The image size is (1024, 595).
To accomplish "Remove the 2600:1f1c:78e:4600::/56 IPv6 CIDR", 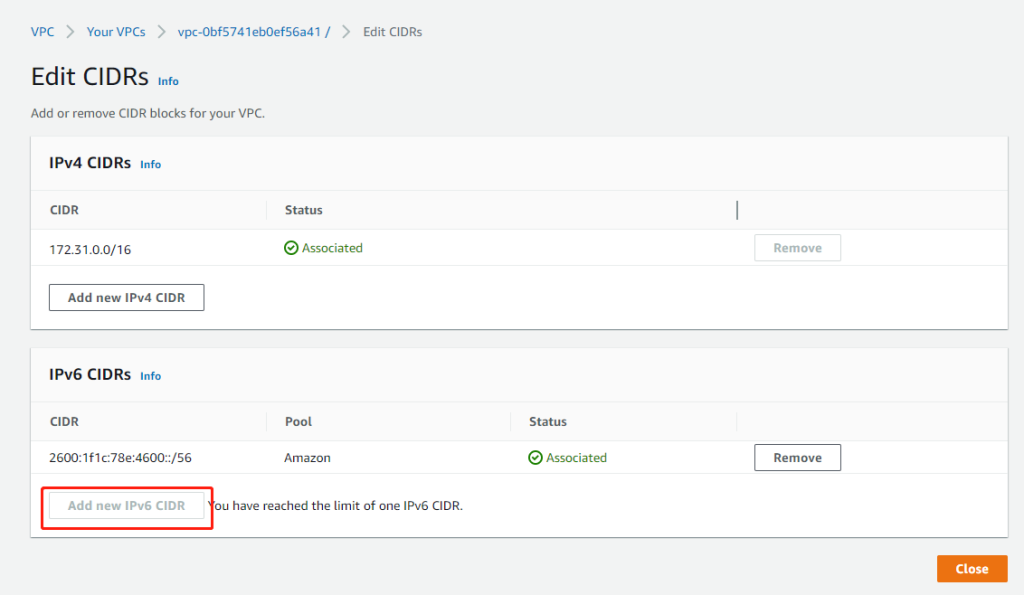I will click(797, 458).
